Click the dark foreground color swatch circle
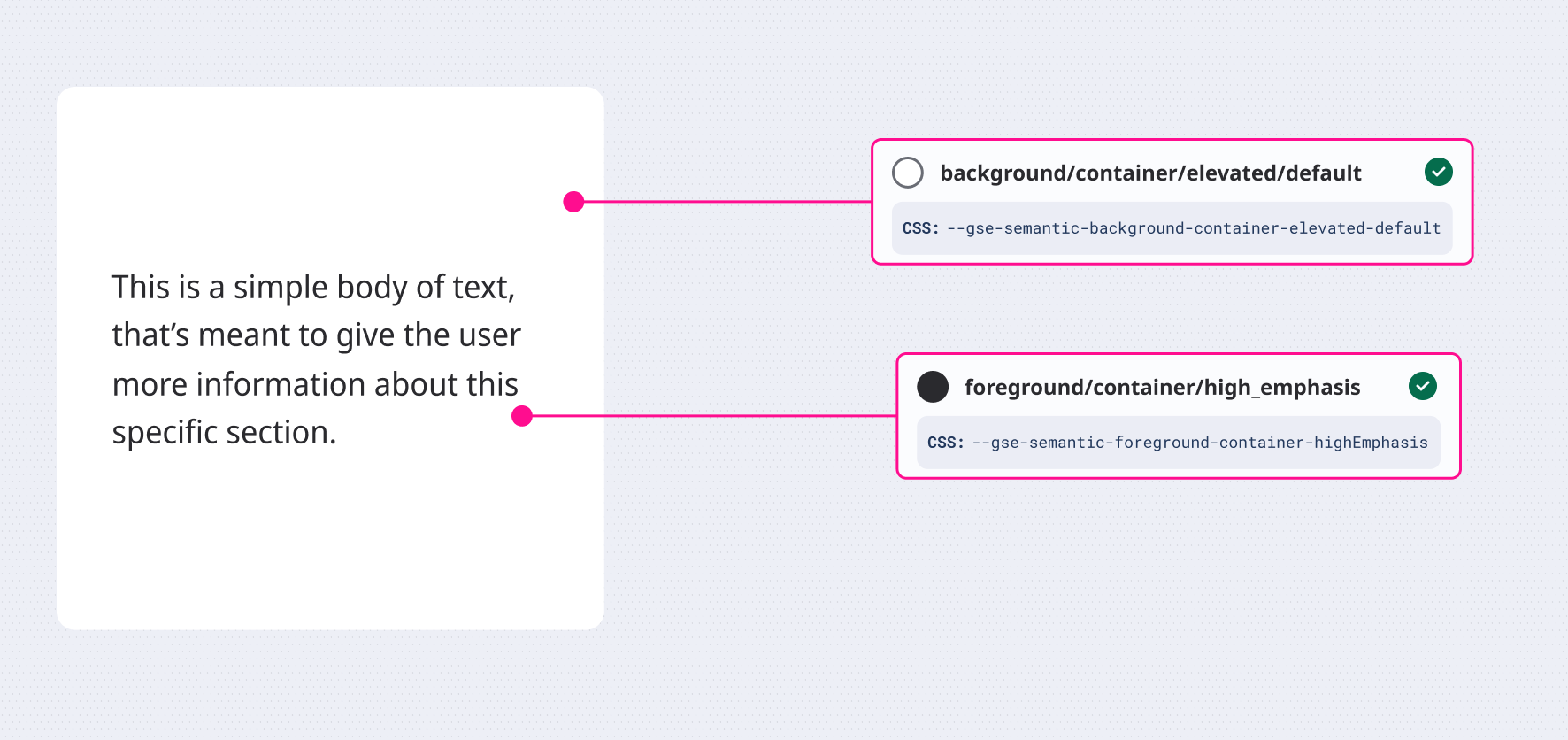This screenshot has width=1568, height=740. tap(933, 387)
